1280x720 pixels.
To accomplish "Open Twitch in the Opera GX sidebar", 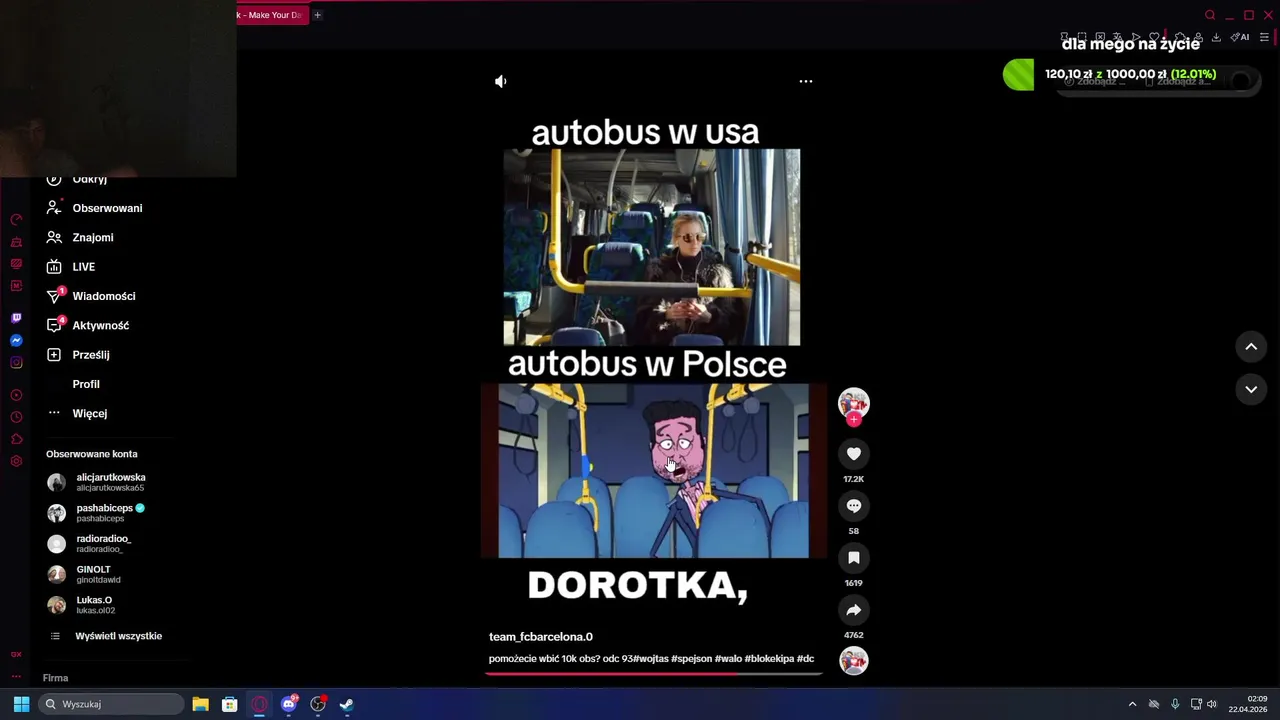I will point(16,318).
